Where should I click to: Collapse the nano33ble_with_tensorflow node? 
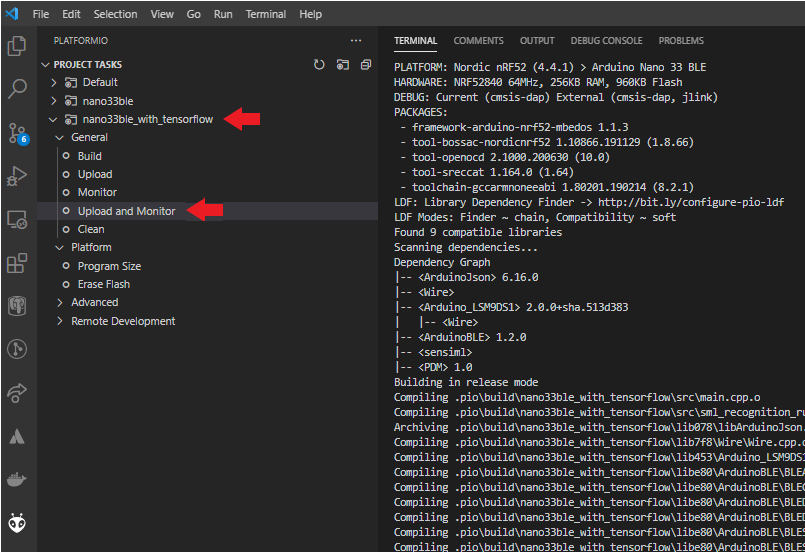[x=54, y=119]
